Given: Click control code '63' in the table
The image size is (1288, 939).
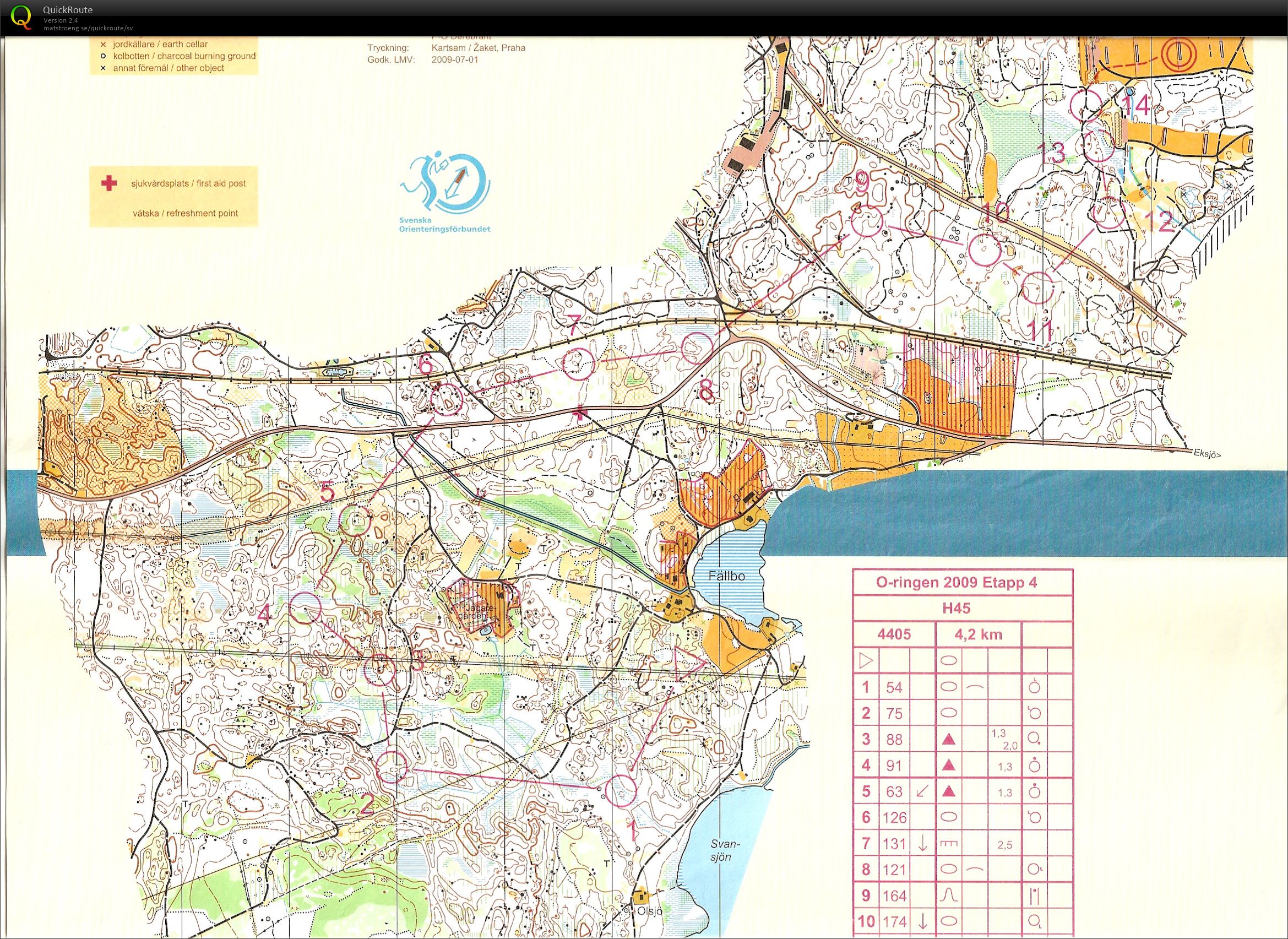Looking at the screenshot, I should (894, 791).
